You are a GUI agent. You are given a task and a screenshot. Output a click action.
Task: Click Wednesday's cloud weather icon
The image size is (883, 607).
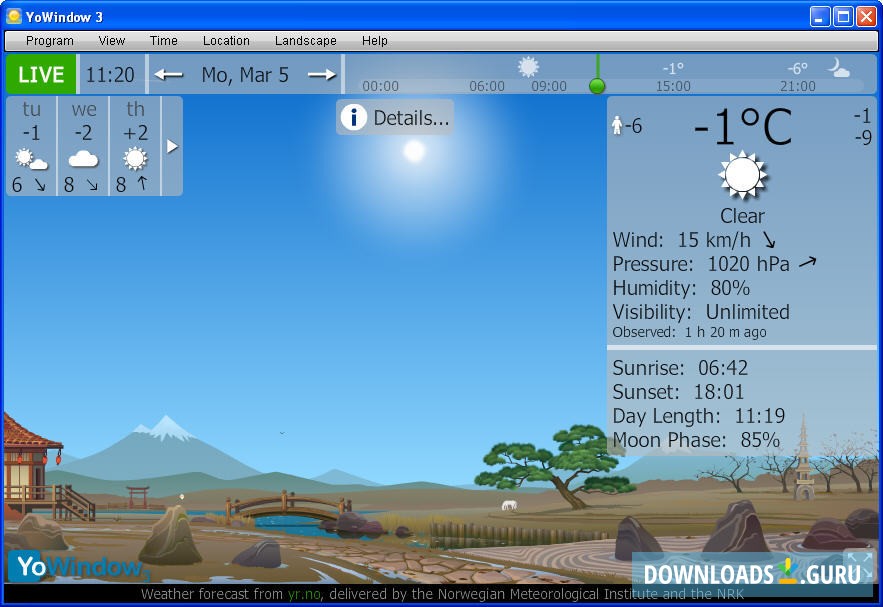[x=83, y=159]
